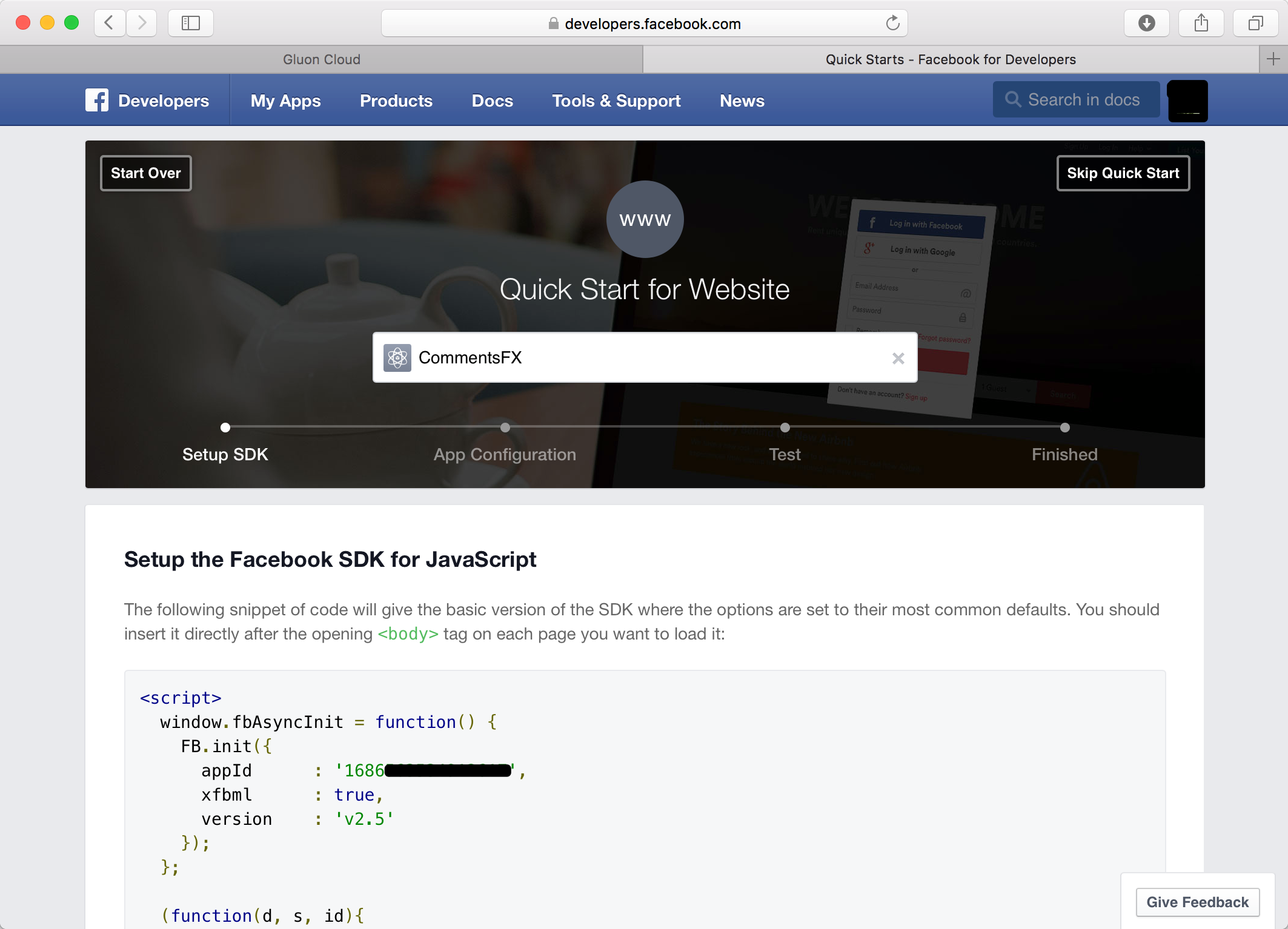This screenshot has height=929, width=1288.
Task: Click the Skip Quick Start button
Action: click(1123, 173)
